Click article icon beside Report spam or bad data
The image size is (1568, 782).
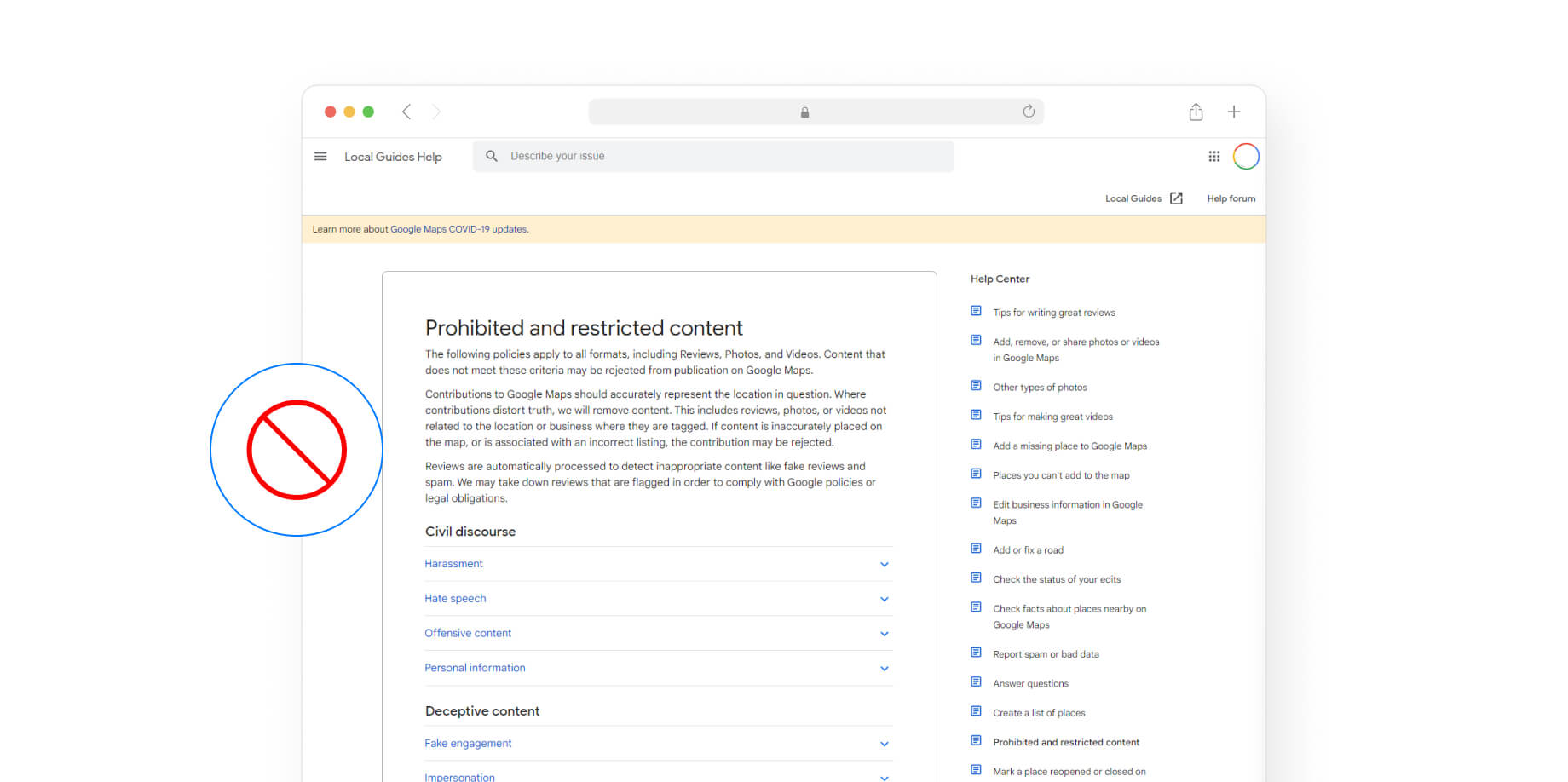click(x=976, y=653)
